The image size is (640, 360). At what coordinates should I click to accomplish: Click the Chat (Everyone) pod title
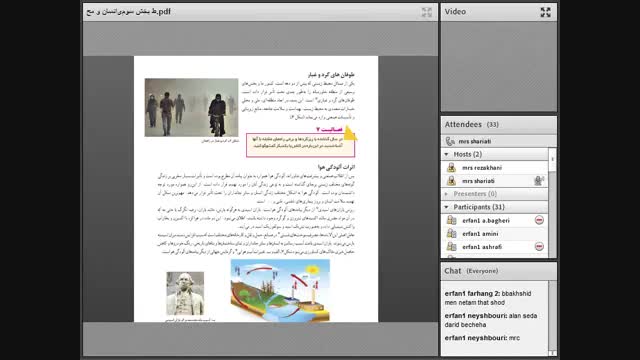pyautogui.click(x=471, y=271)
